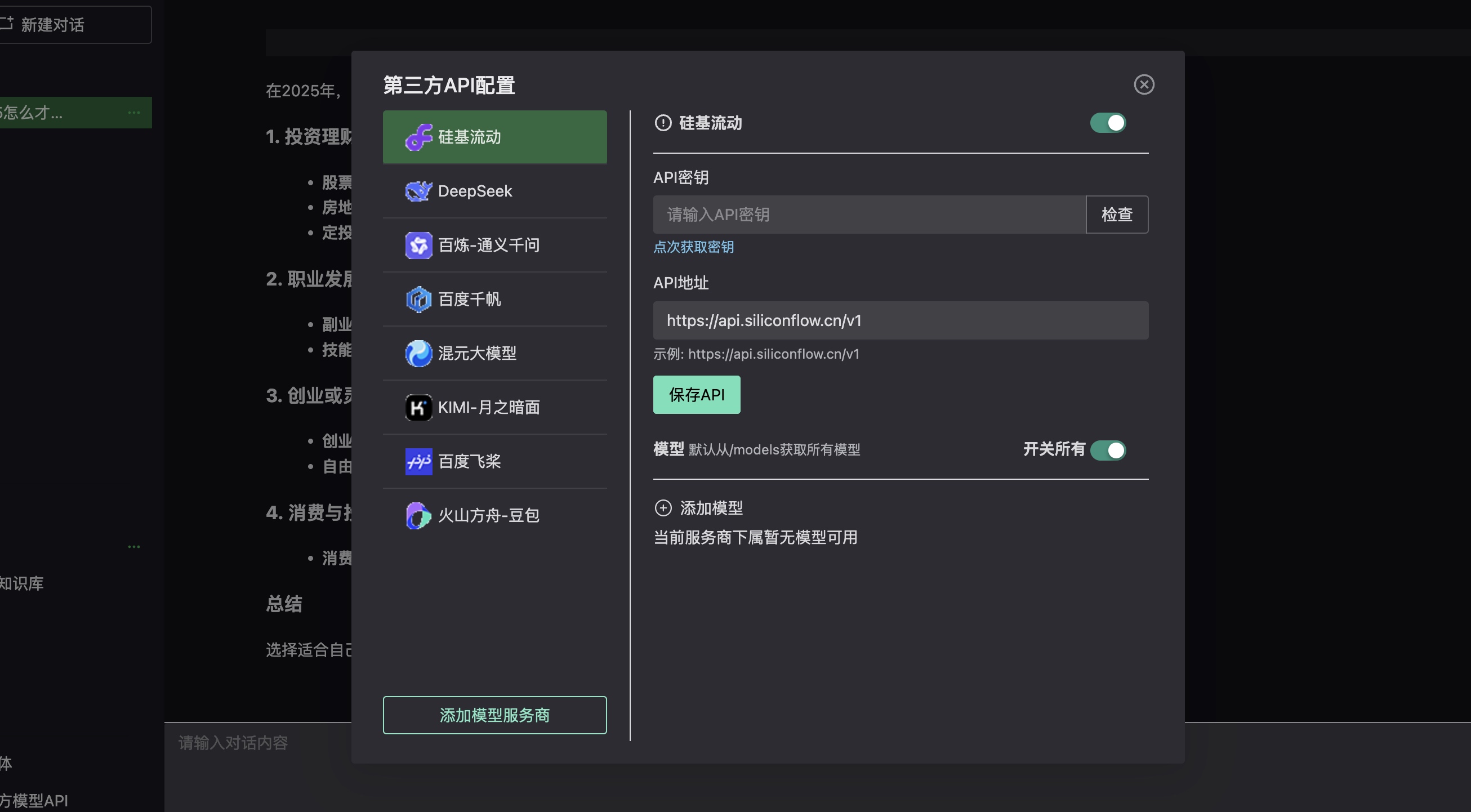The image size is (1471, 812).
Task: Click the 混元大模型 logo icon
Action: [x=418, y=353]
